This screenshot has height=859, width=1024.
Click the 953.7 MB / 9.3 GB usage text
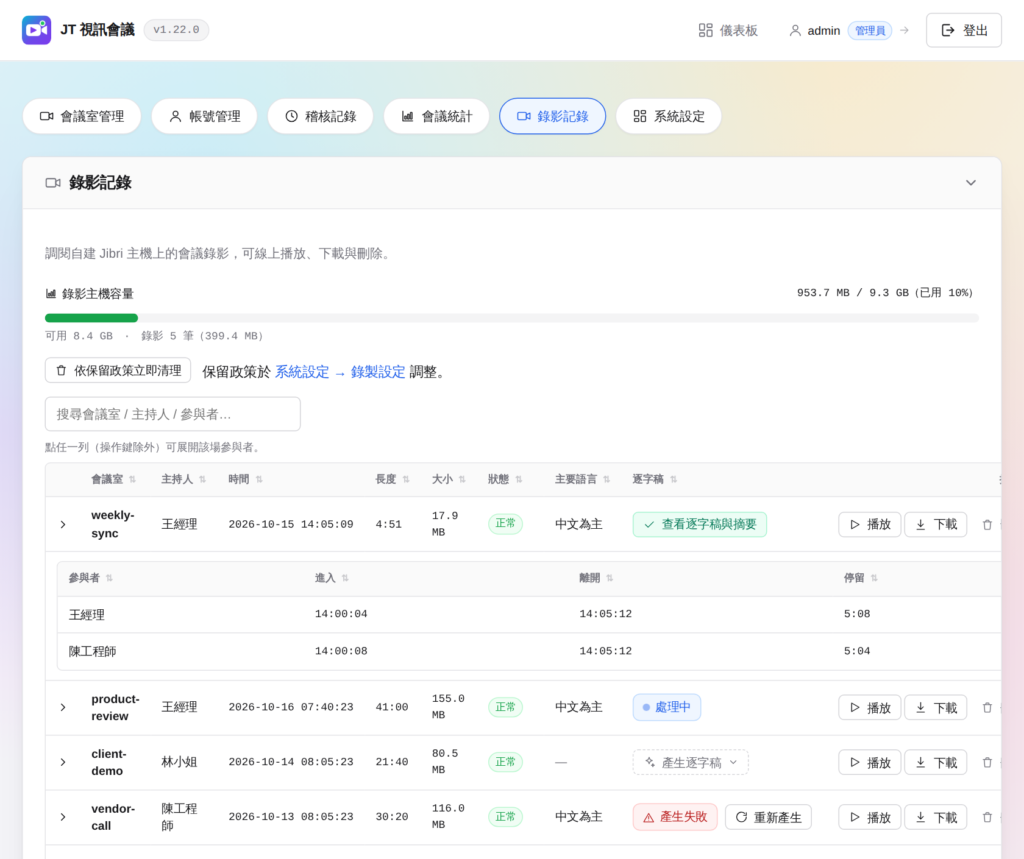pos(885,293)
